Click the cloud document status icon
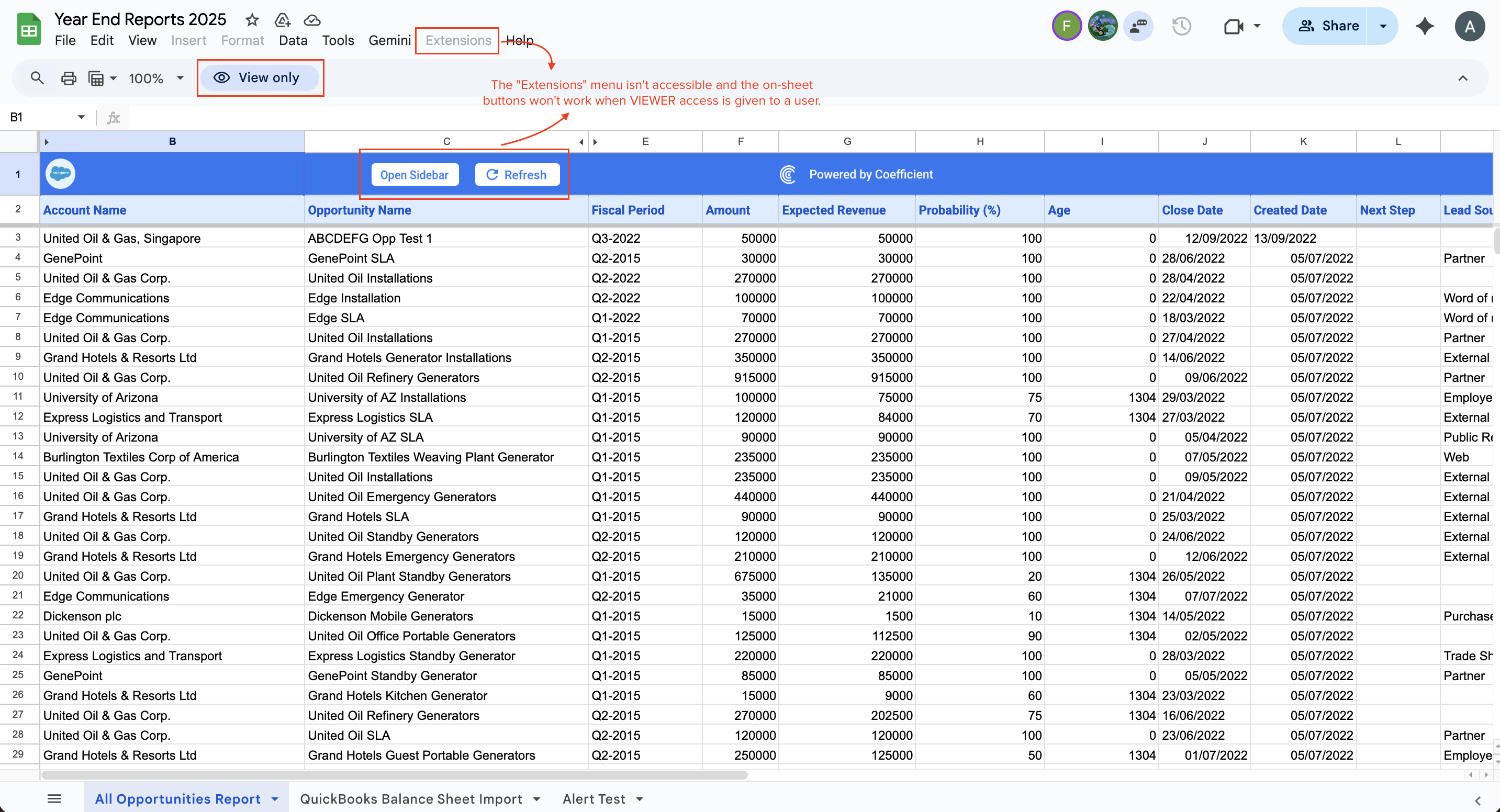This screenshot has width=1500, height=812. click(x=312, y=20)
